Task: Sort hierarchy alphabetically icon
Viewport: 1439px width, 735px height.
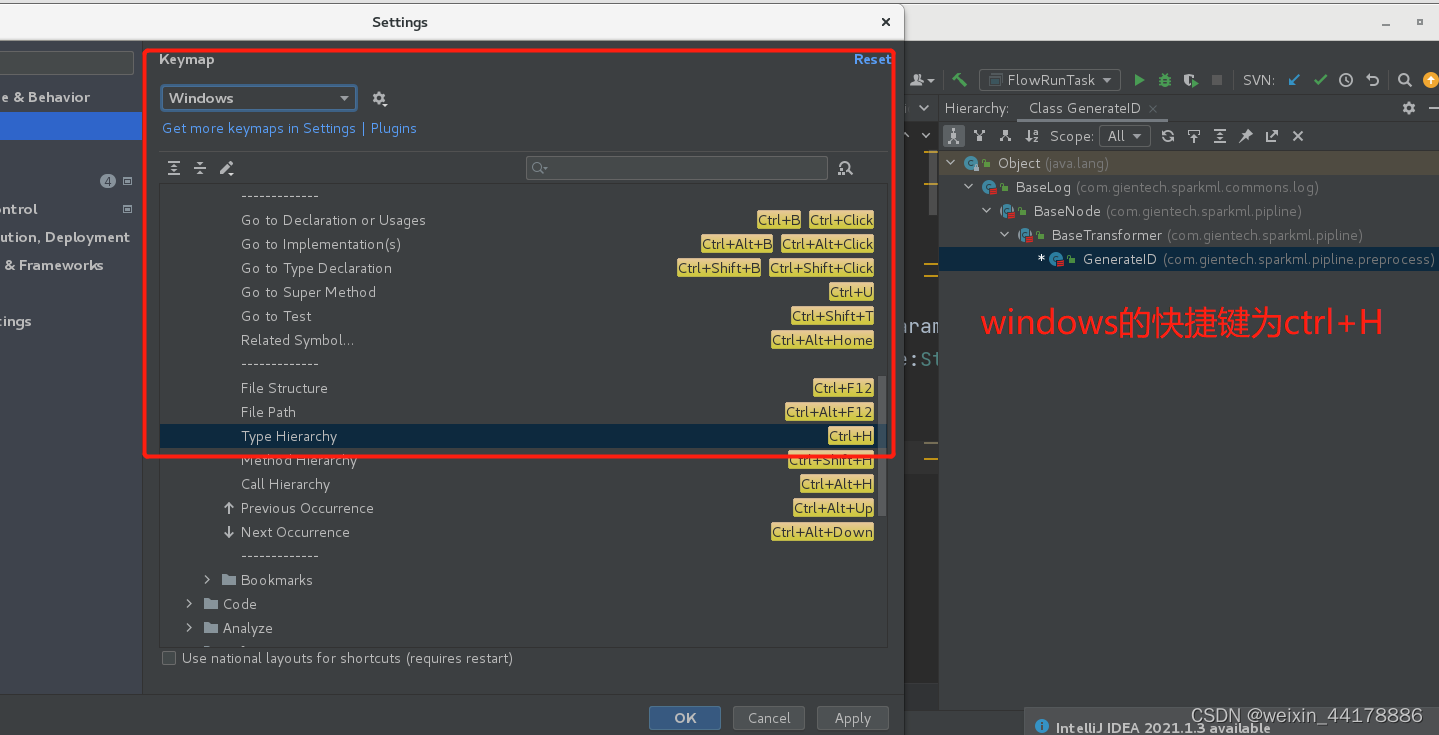Action: tap(1031, 136)
